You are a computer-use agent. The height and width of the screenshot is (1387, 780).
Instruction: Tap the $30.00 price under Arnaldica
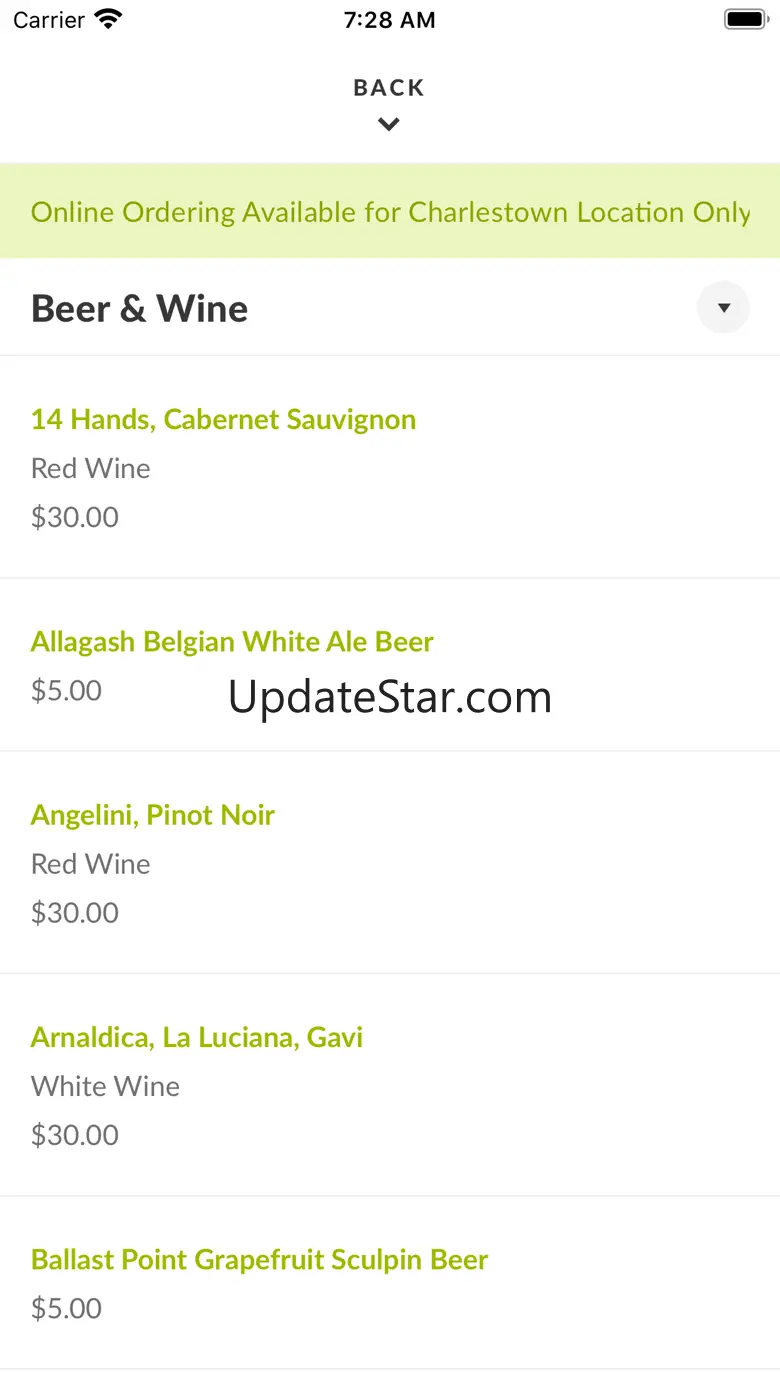[75, 1135]
